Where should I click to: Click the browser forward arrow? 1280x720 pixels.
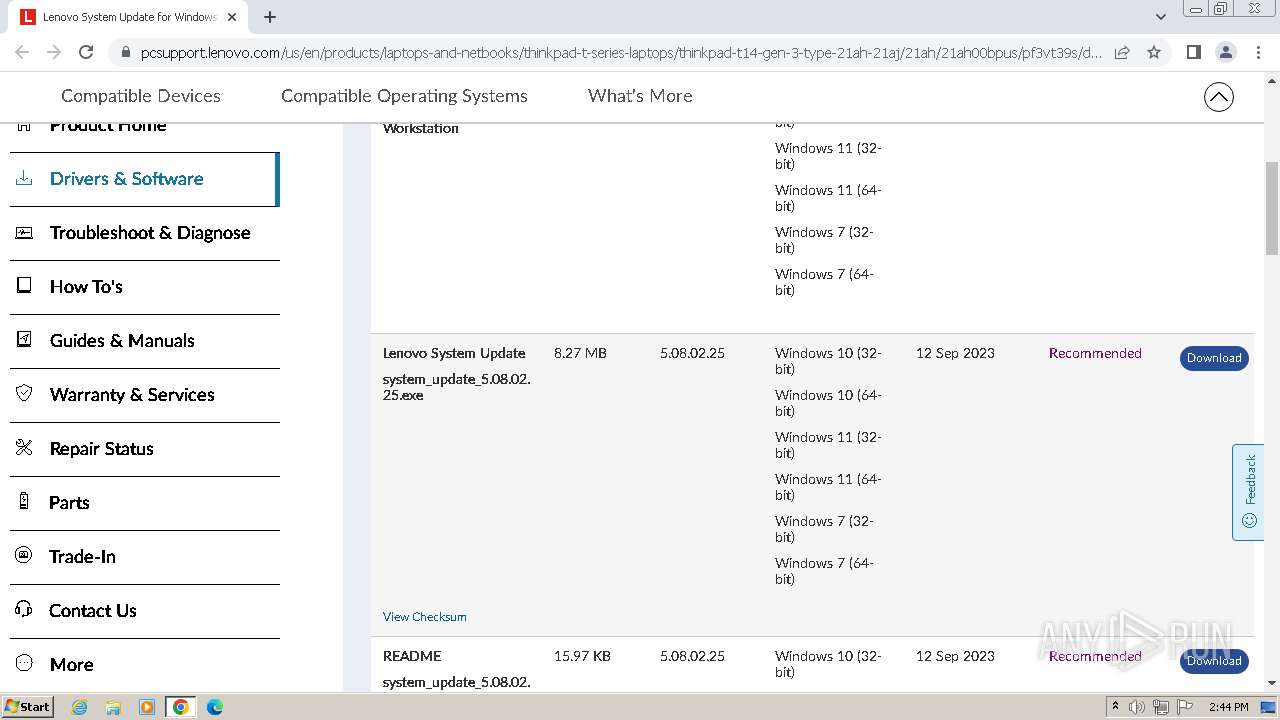point(54,52)
